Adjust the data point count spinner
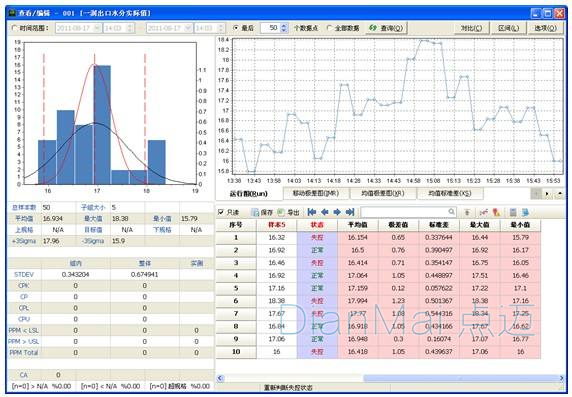This screenshot has width=572, height=397. pyautogui.click(x=284, y=28)
